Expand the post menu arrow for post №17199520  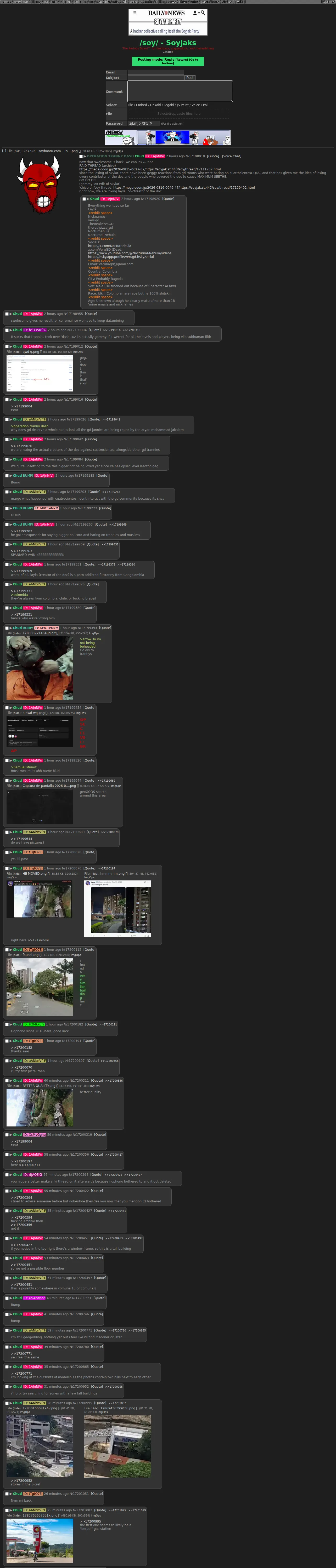tap(11, 760)
